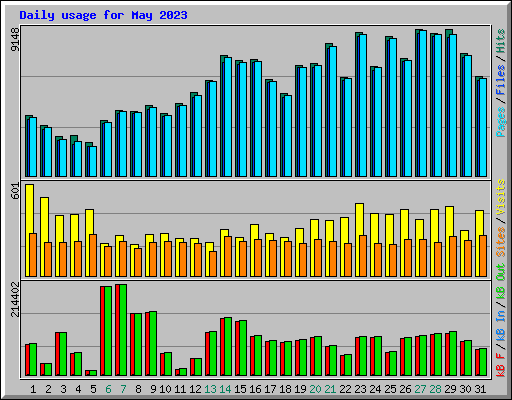Click the green kB bar for day 7
This screenshot has width=512, height=400.
[123, 330]
